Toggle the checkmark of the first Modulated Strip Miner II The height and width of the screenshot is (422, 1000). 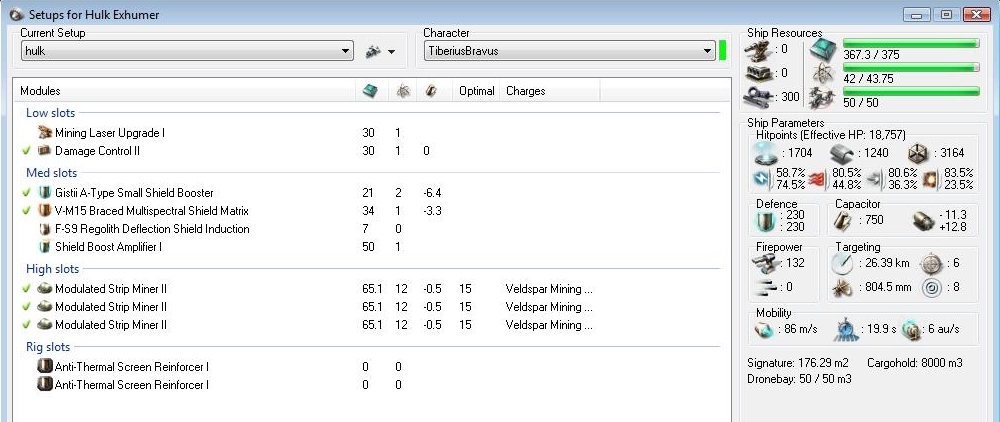click(26, 289)
